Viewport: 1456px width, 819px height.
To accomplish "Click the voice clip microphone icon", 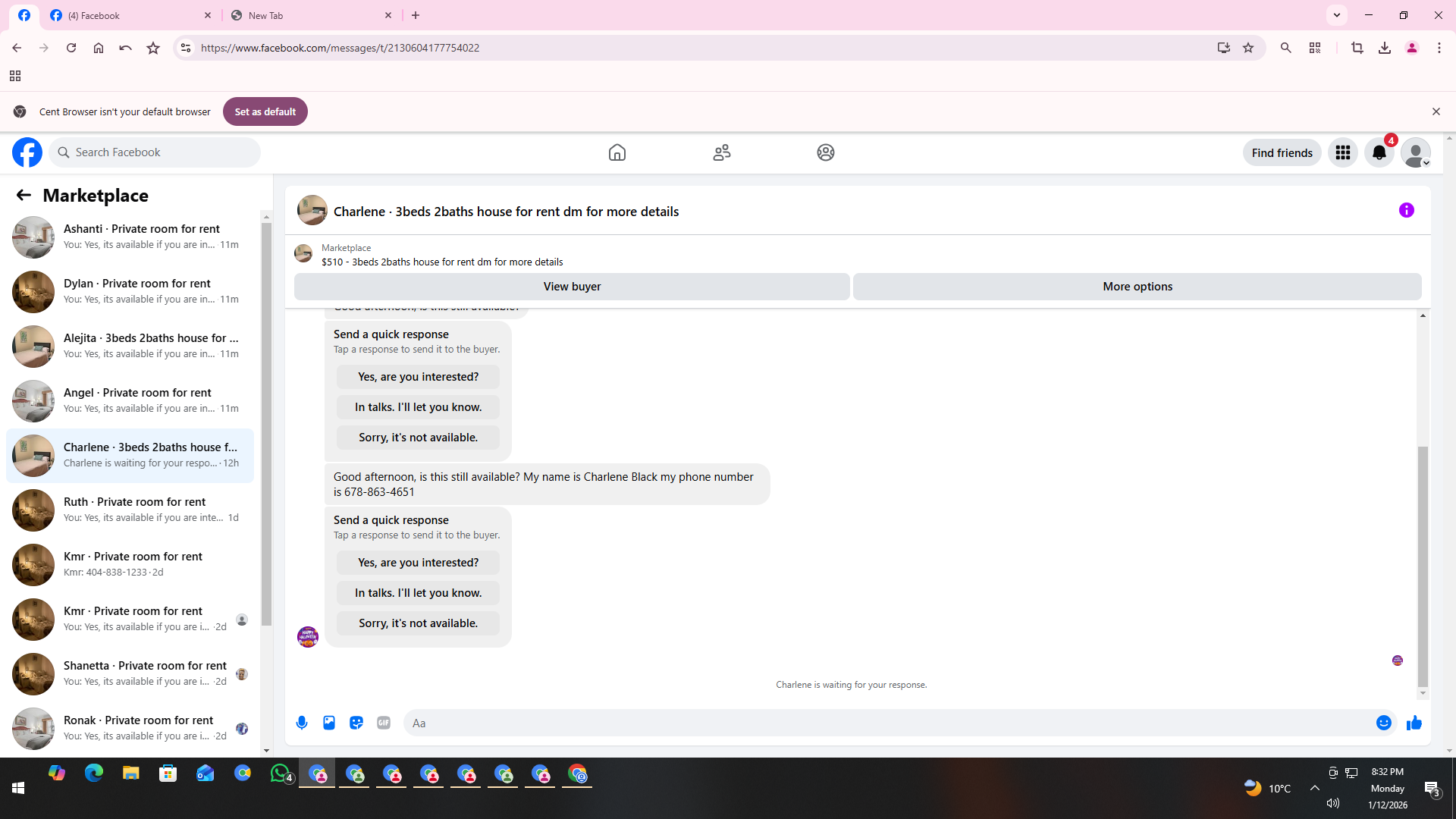I will click(302, 723).
